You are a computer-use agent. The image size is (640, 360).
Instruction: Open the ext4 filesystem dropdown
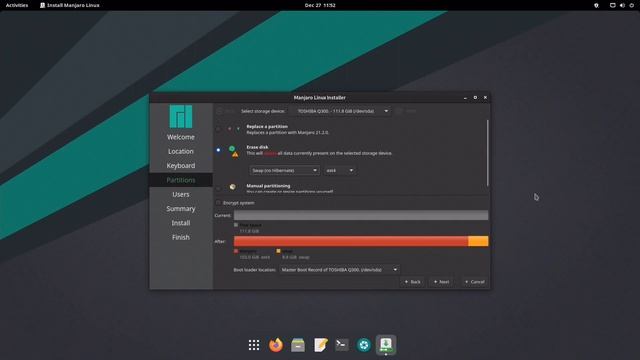pyautogui.click(x=340, y=170)
